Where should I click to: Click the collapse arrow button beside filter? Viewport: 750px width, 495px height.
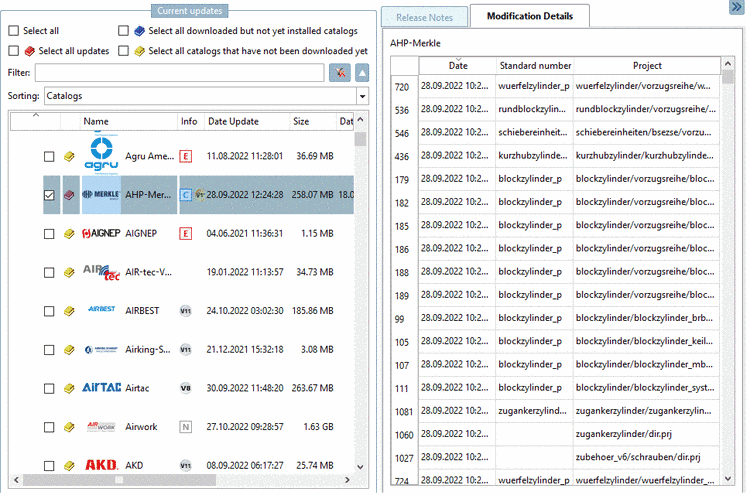coord(362,73)
